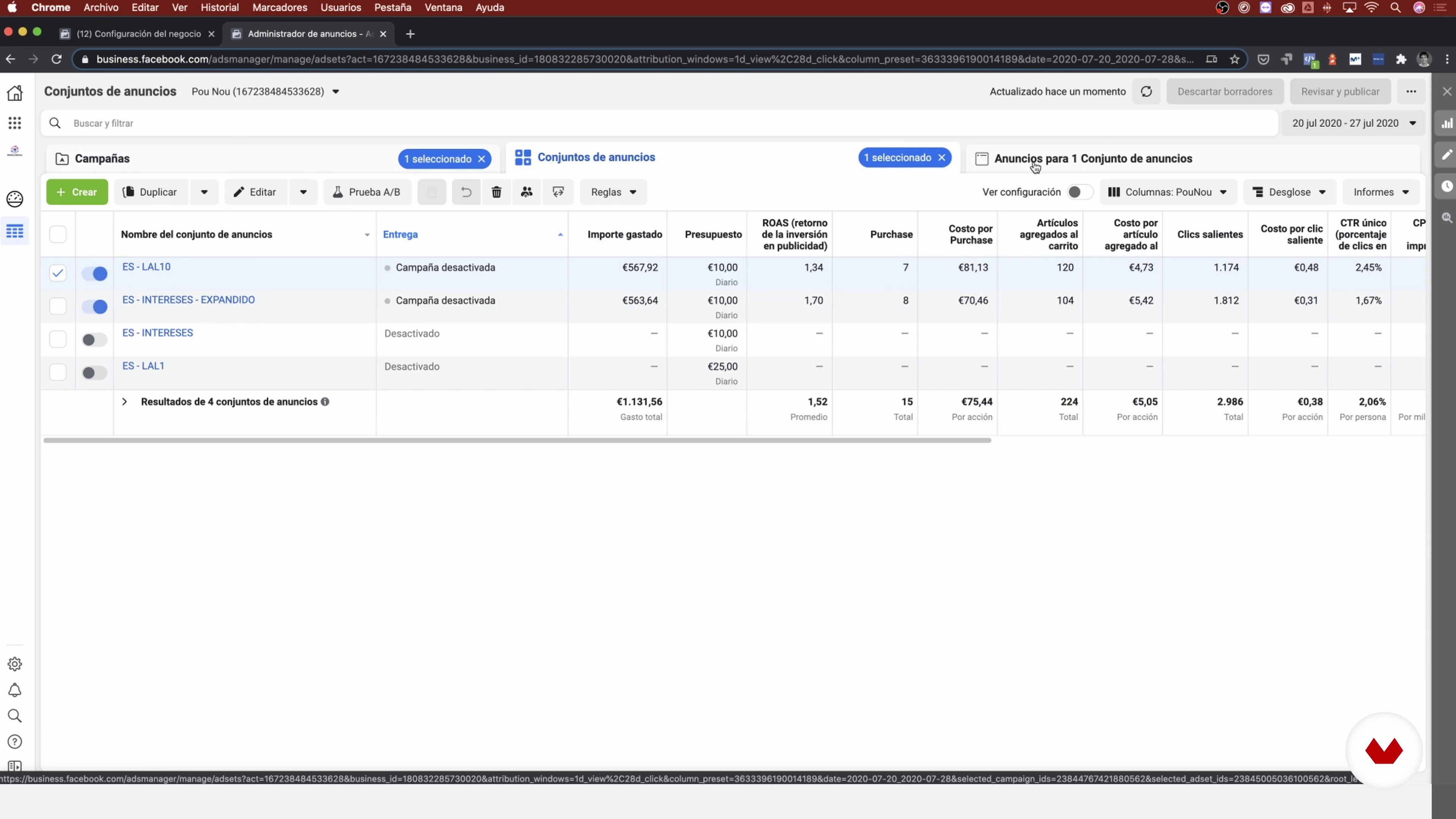Open the Columnas: PouNou dropdown
Viewport: 1456px width, 819px height.
tap(1168, 192)
